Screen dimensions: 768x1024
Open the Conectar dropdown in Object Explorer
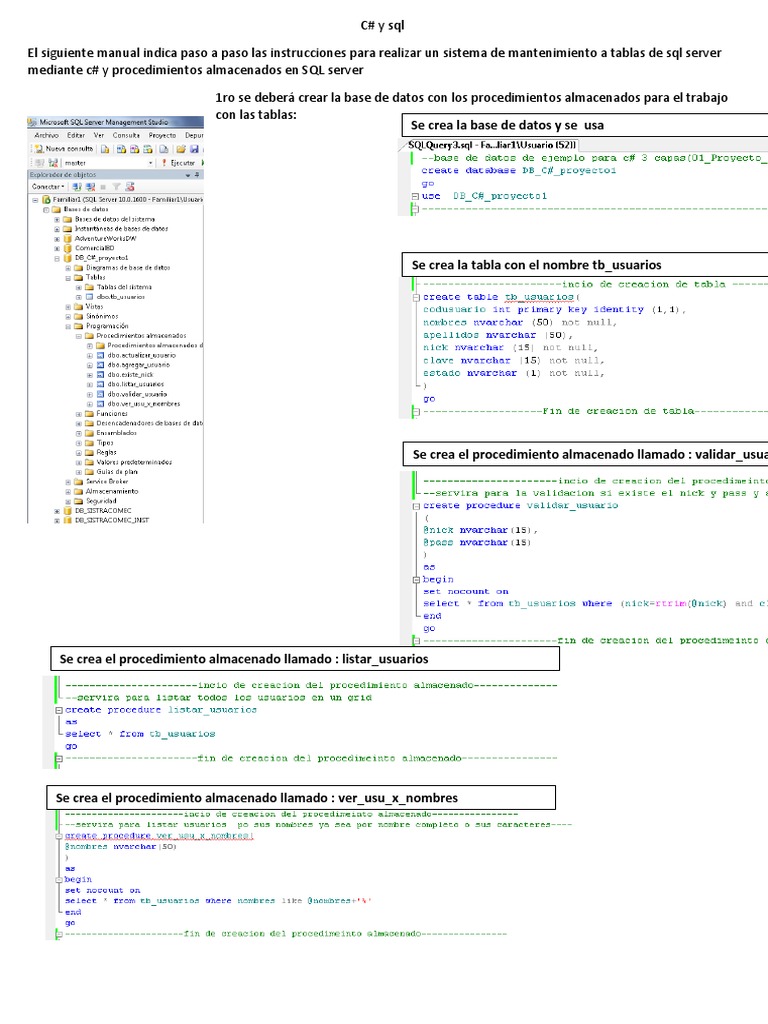click(x=48, y=186)
